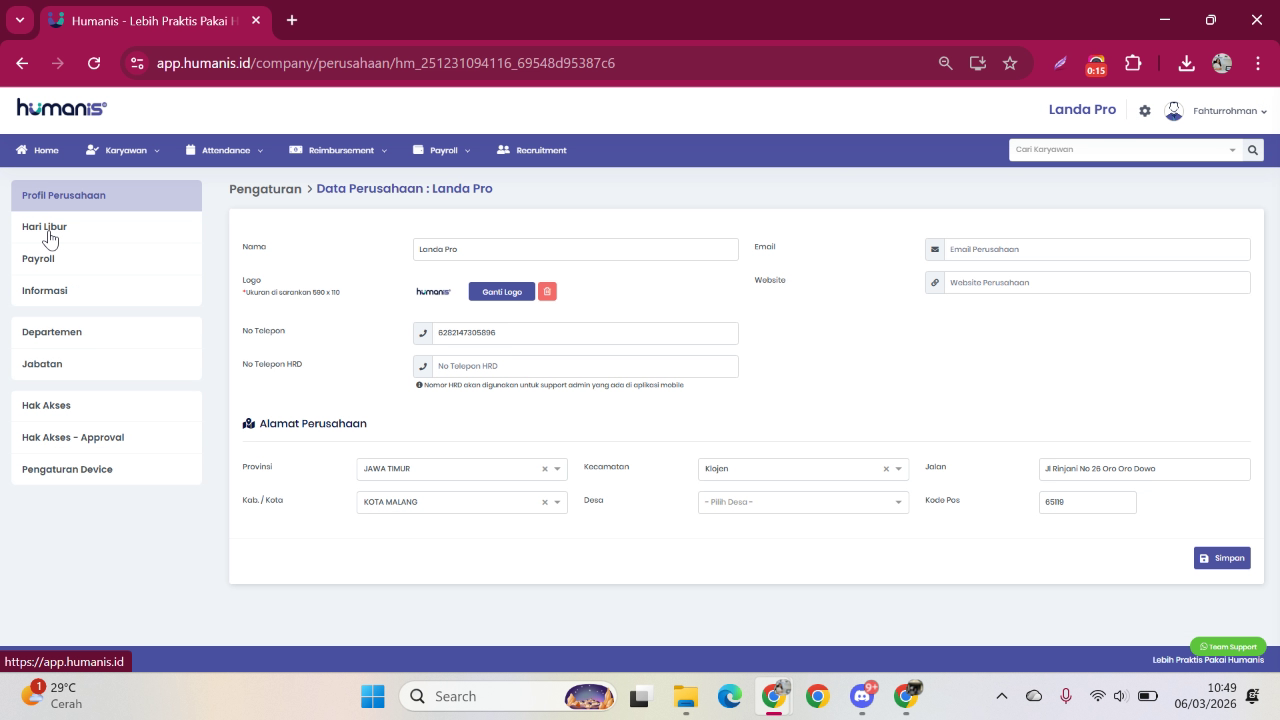The height and width of the screenshot is (720, 1280).
Task: Click the Pengaturan breadcrumb link
Action: (x=265, y=189)
